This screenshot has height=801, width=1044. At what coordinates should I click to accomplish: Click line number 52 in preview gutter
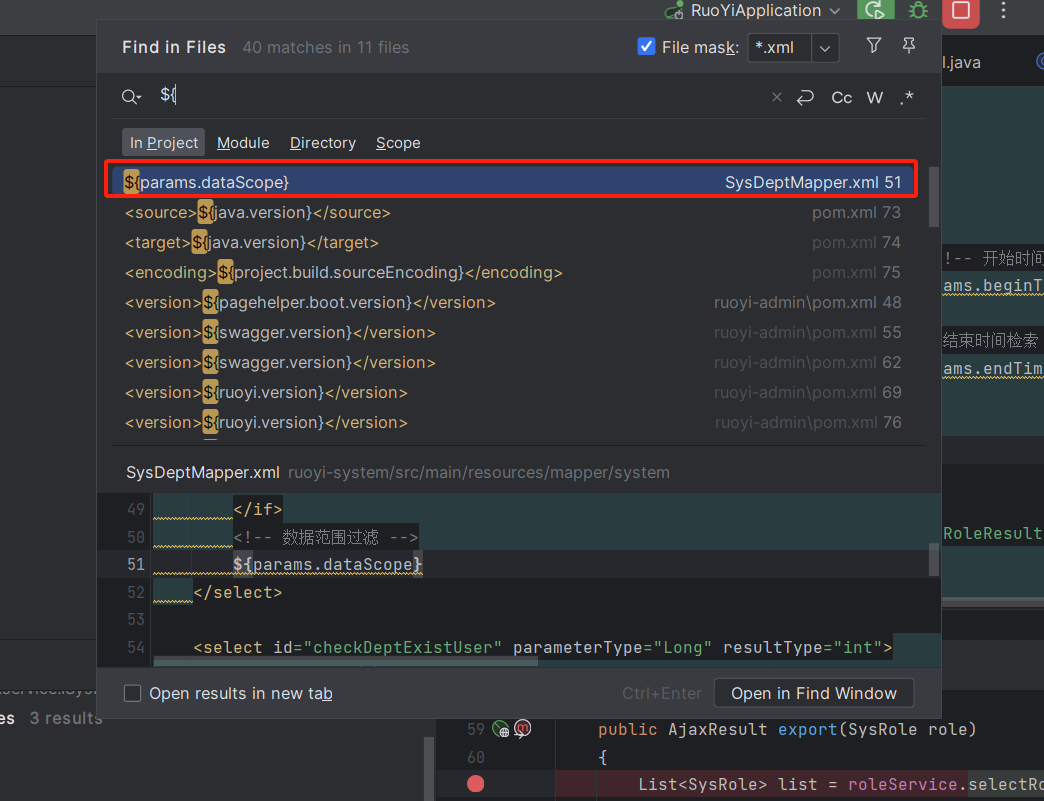click(x=136, y=593)
